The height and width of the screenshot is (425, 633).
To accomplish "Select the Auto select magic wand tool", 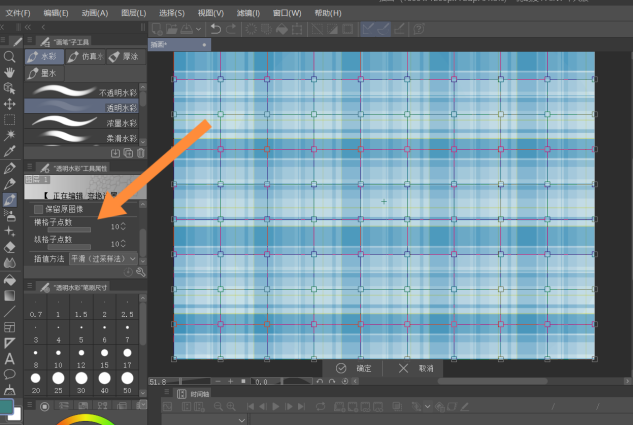I will [9, 136].
